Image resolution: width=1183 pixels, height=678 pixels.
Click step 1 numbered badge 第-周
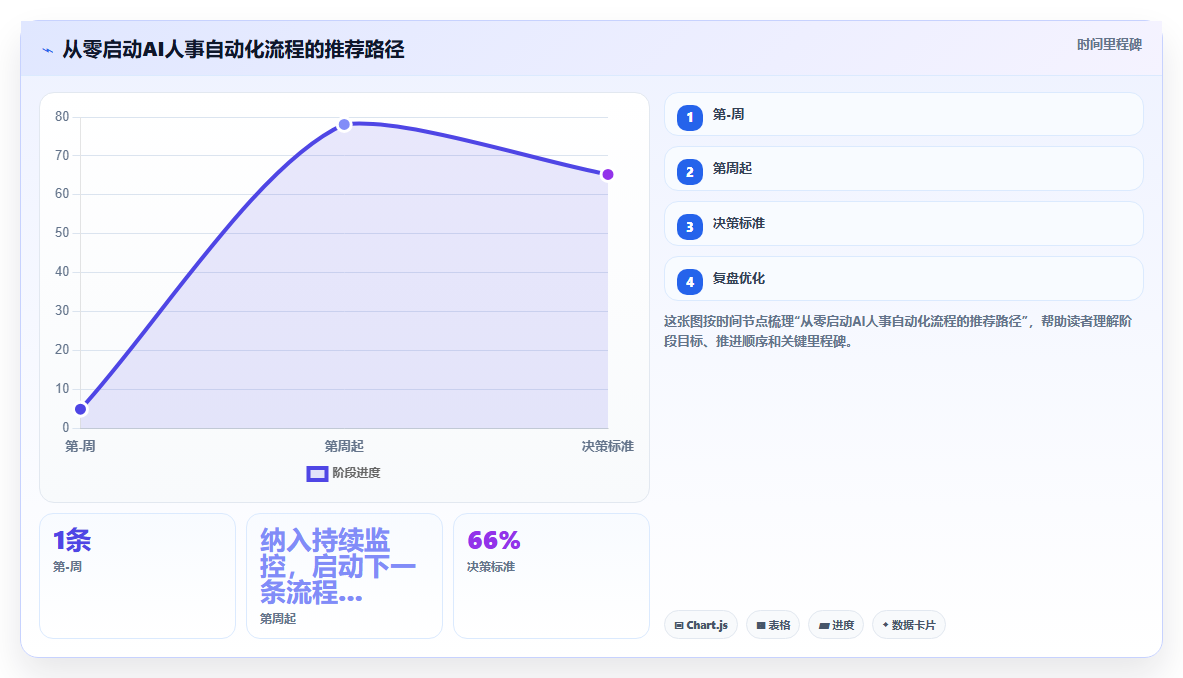(690, 118)
